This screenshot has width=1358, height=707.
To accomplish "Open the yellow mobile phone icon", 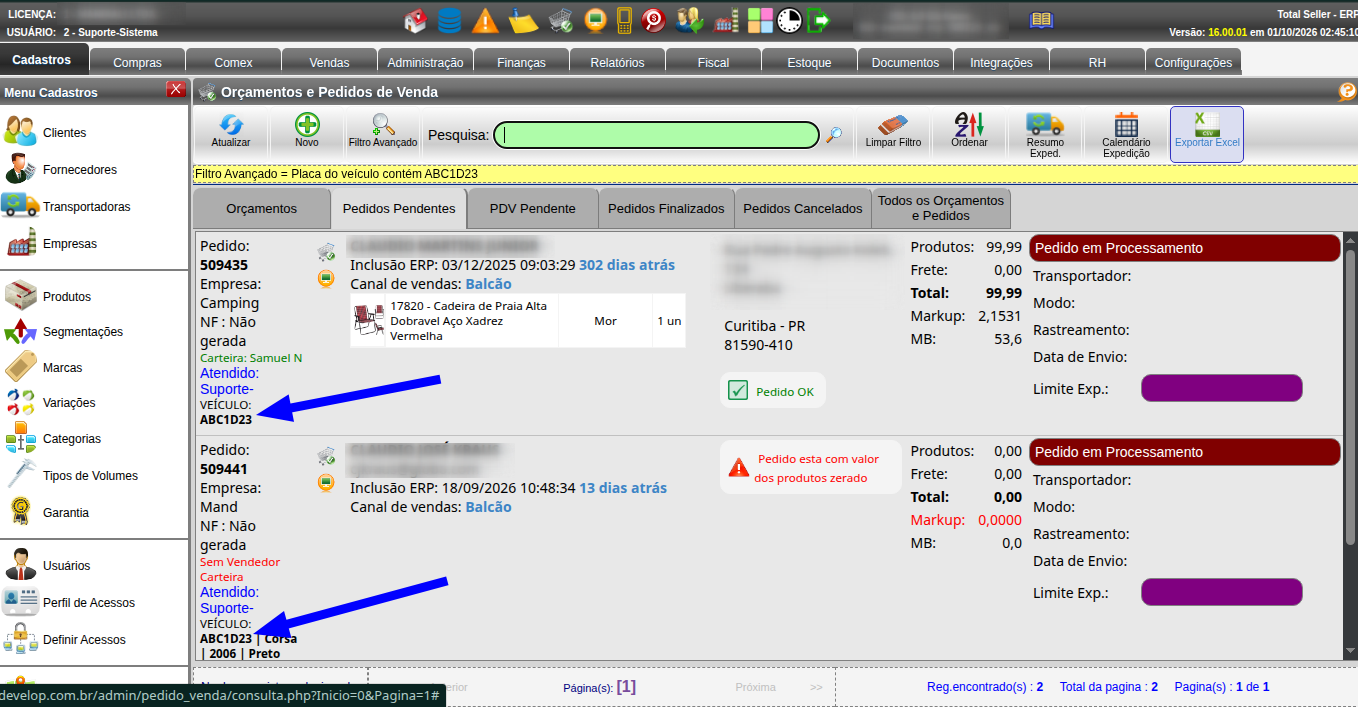I will (625, 20).
